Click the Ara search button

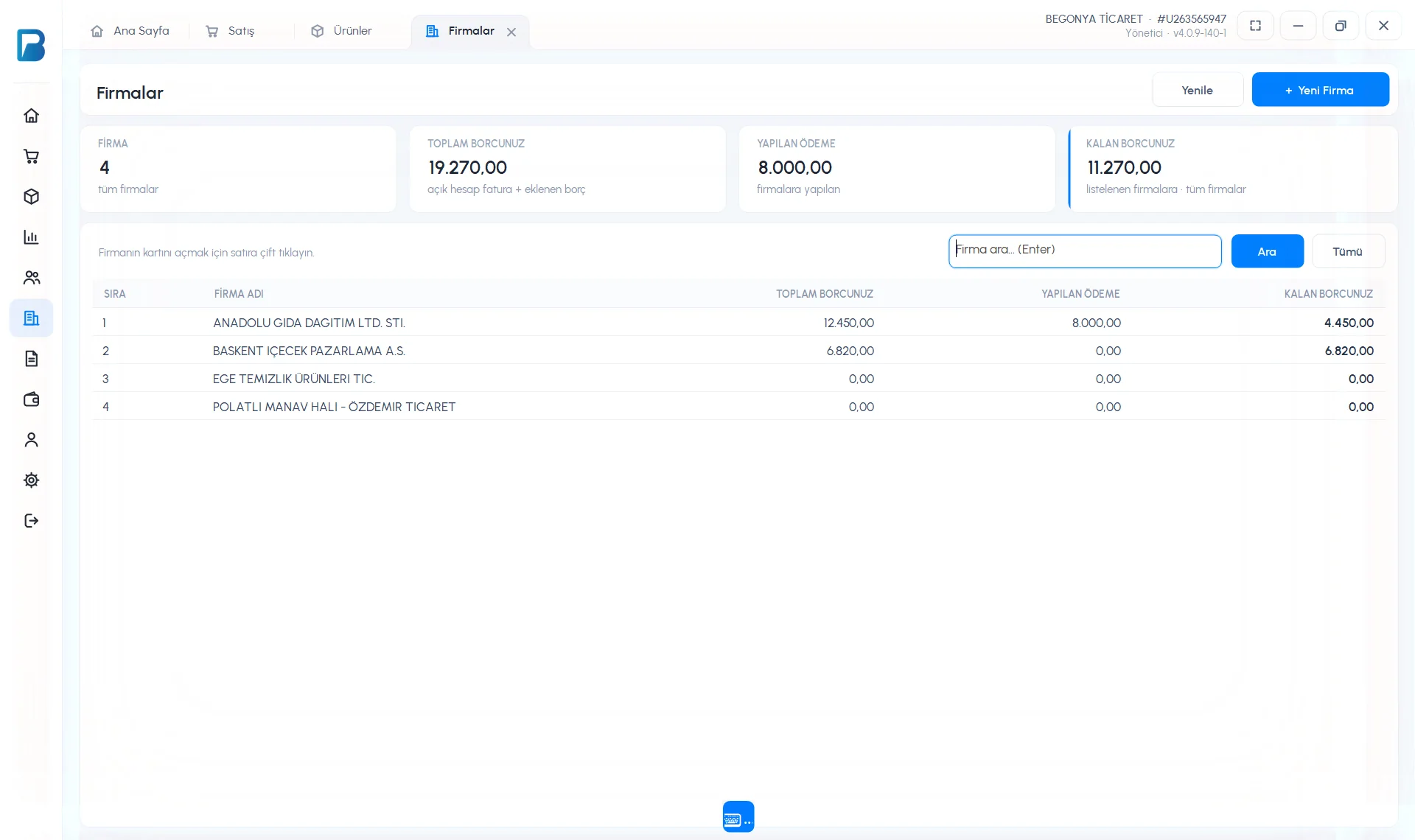pos(1267,251)
